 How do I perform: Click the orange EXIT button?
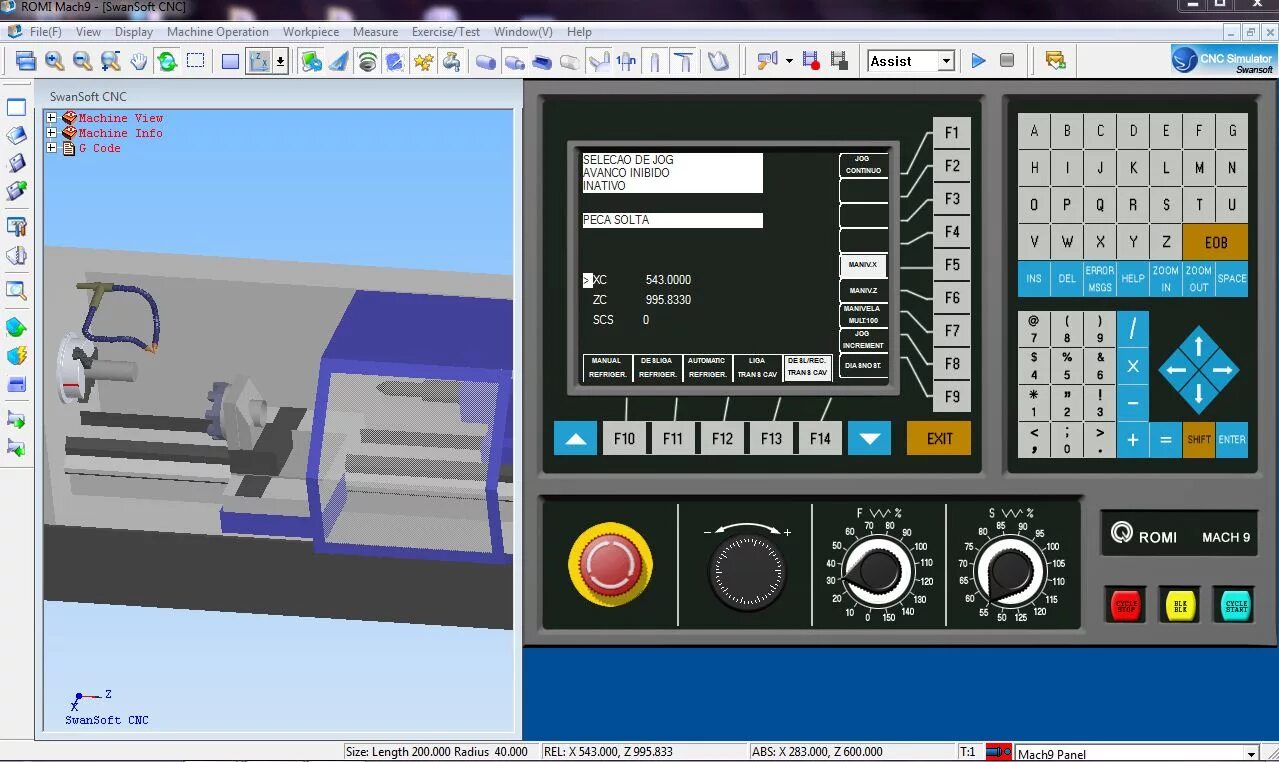click(939, 438)
